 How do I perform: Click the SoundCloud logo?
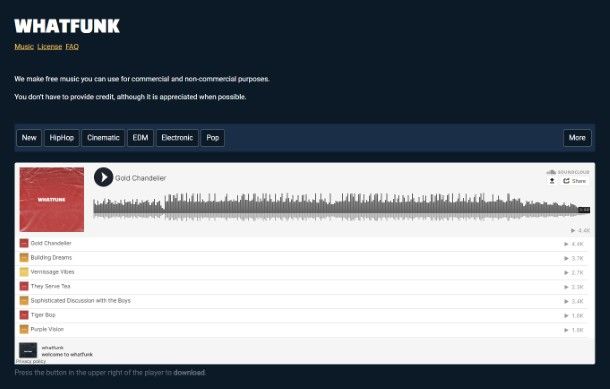[568, 172]
